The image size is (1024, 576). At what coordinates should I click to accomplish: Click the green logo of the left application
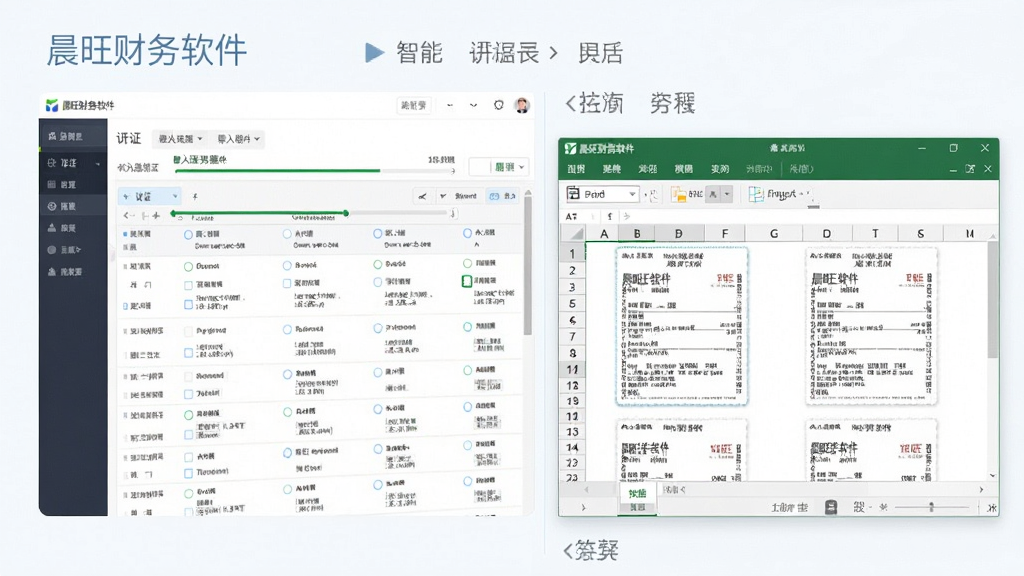[x=52, y=105]
